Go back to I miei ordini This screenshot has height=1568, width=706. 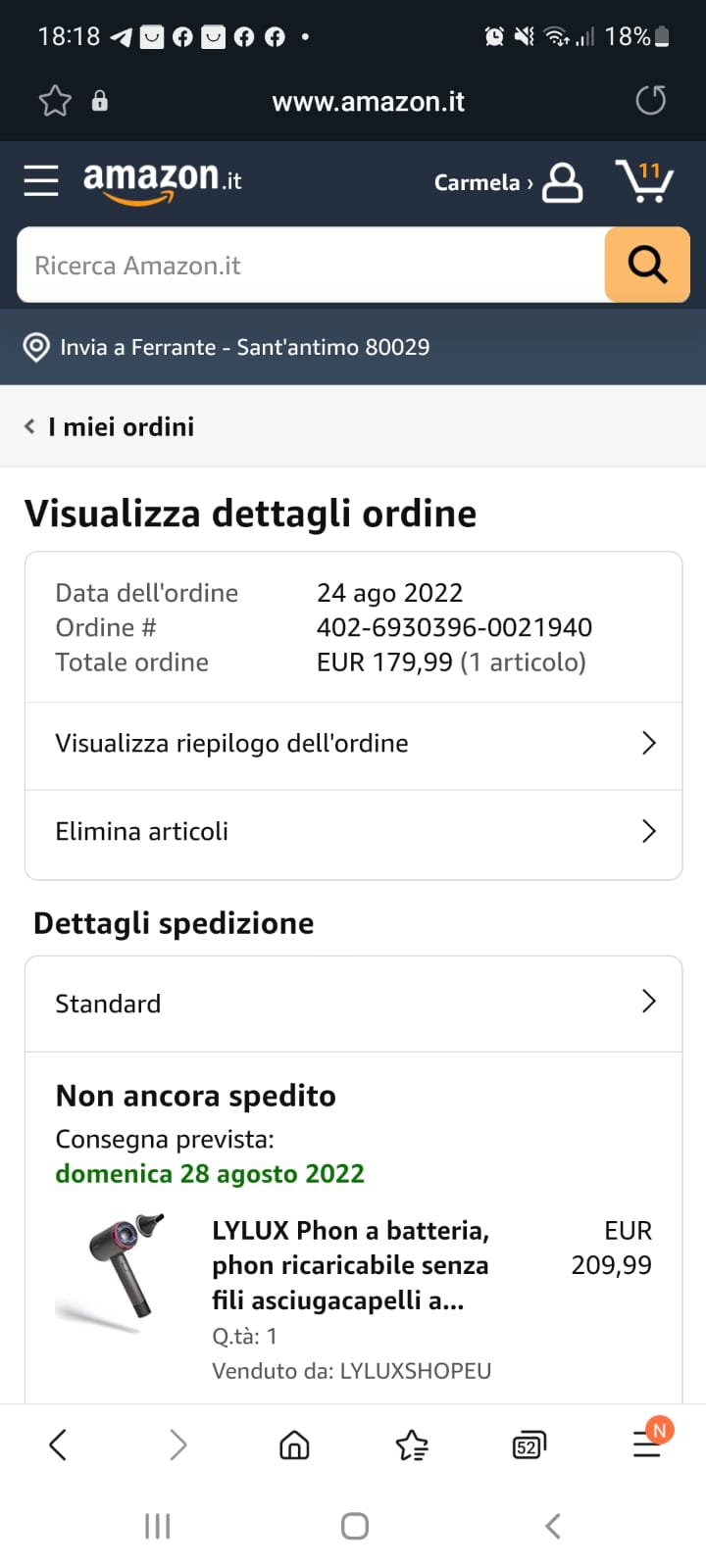pos(110,427)
